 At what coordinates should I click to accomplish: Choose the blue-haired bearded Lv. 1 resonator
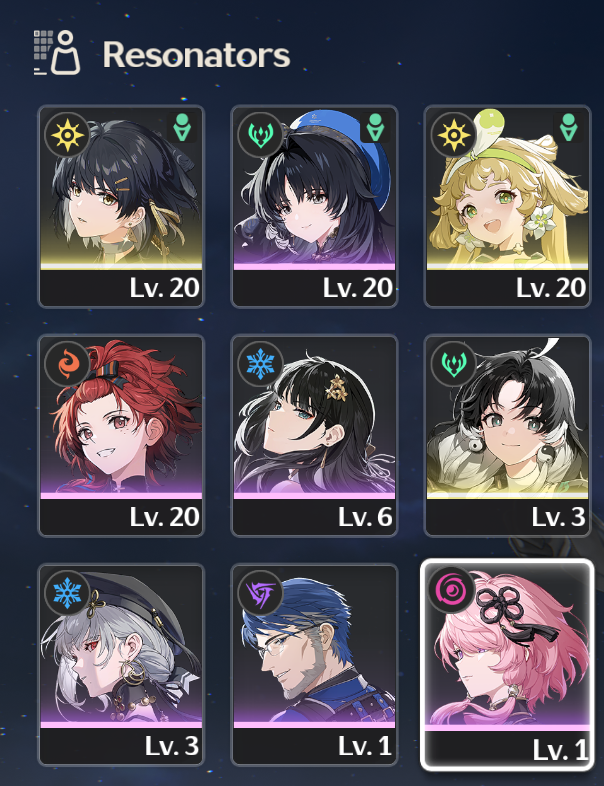coord(314,664)
